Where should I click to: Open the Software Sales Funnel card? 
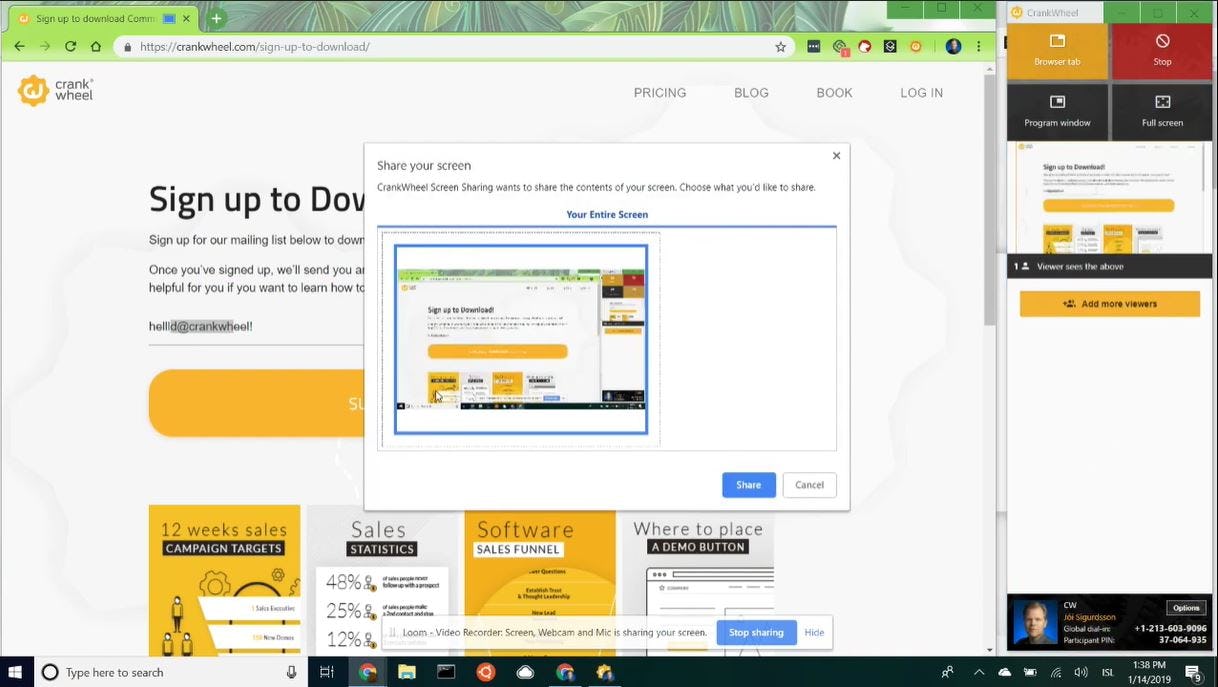coord(540,580)
